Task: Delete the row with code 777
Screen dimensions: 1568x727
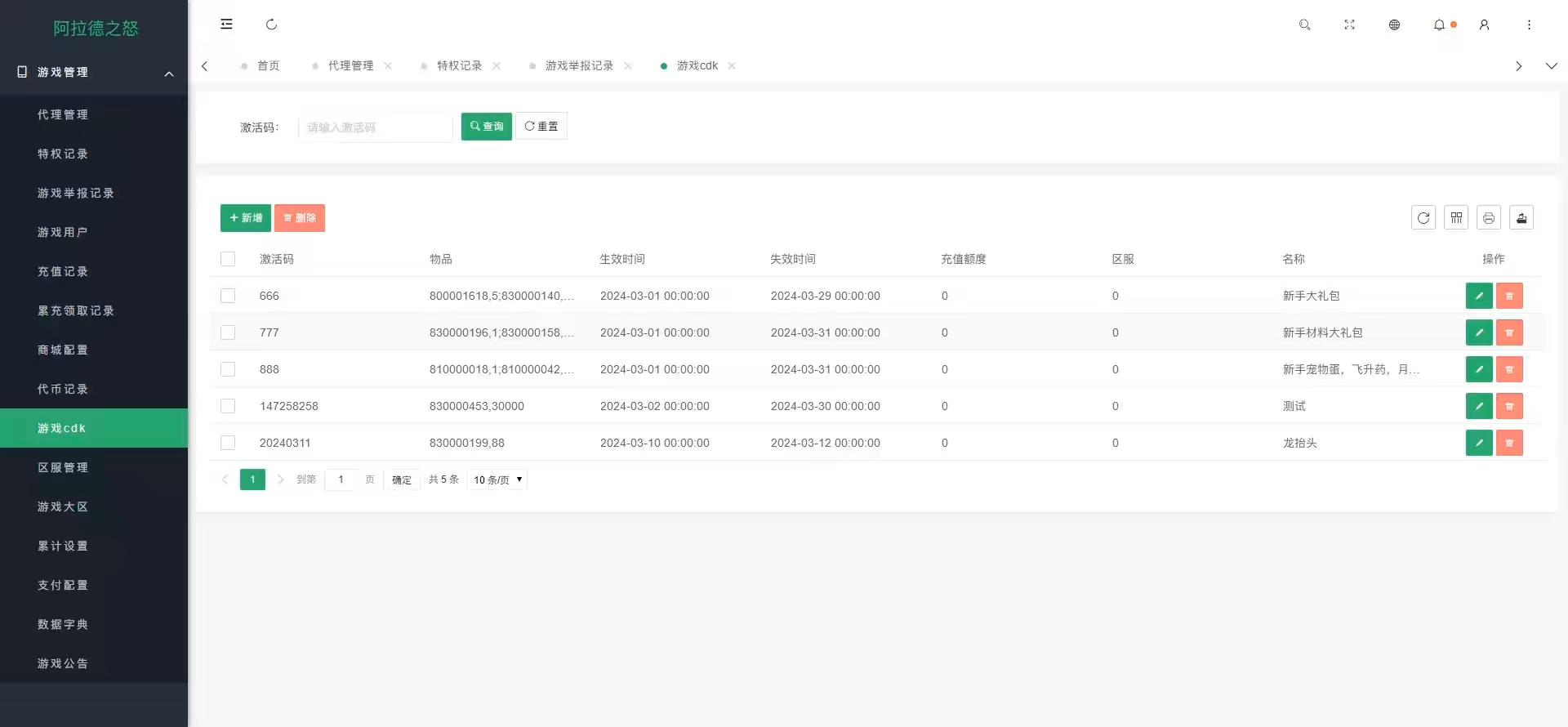Action: point(1509,332)
